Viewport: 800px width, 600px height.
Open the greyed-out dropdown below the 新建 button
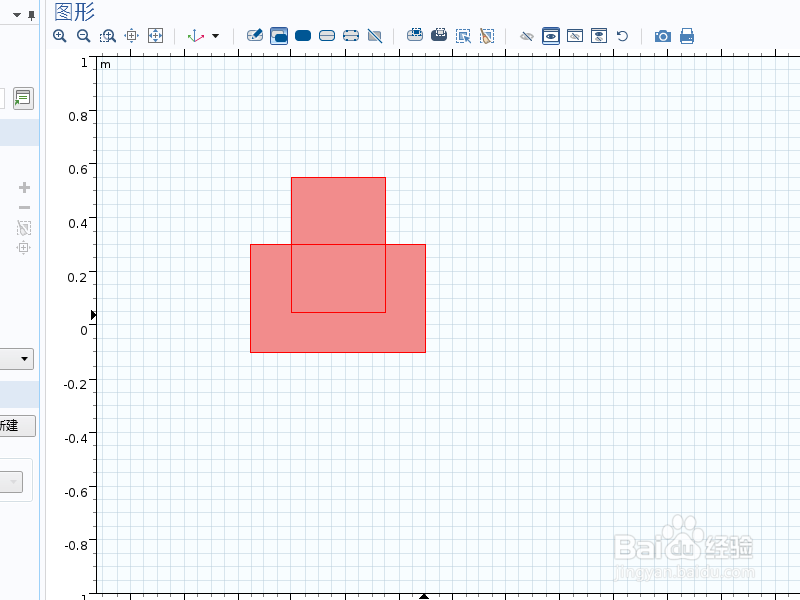coord(11,482)
